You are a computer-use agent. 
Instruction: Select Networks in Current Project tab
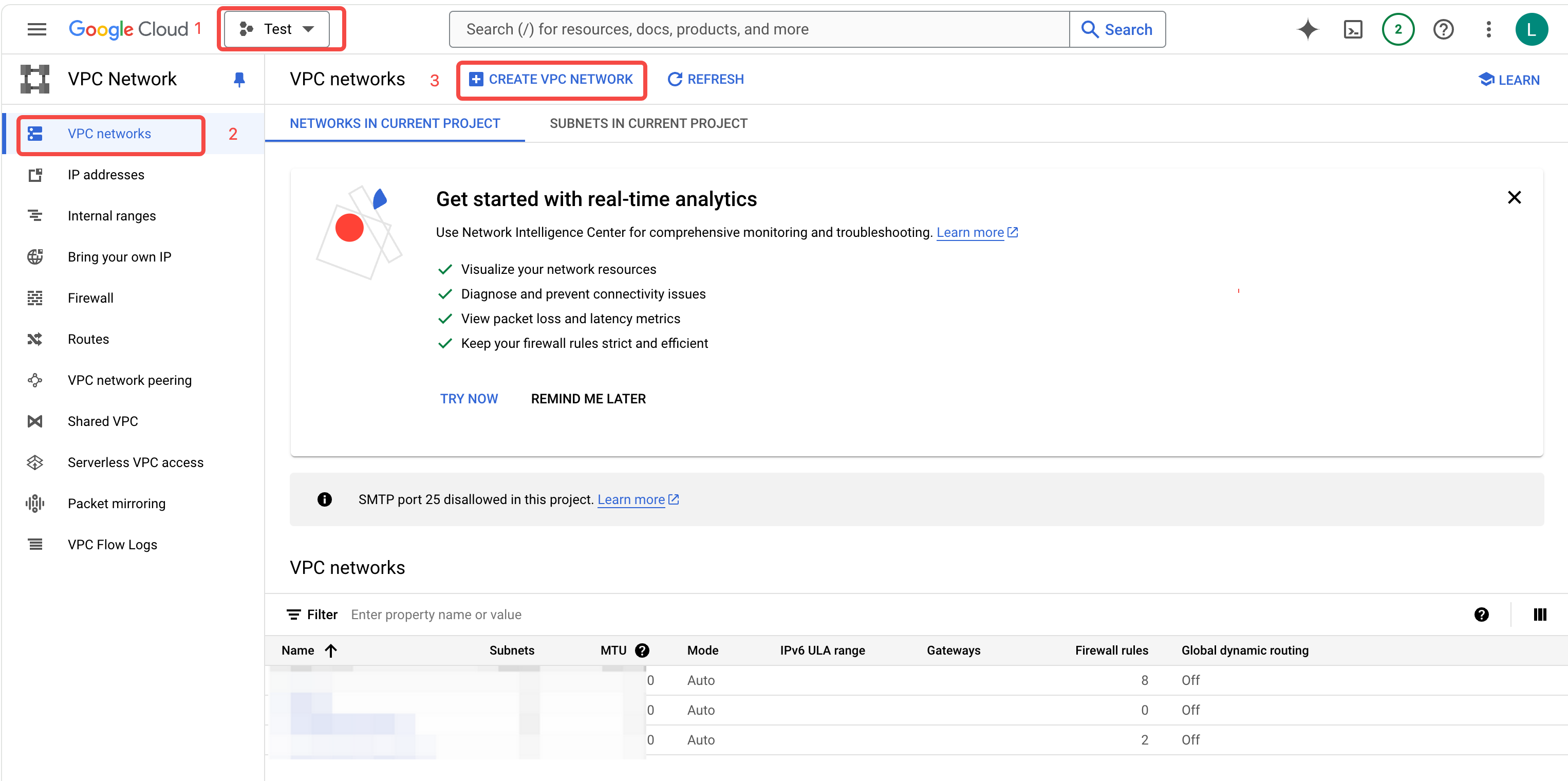click(395, 123)
